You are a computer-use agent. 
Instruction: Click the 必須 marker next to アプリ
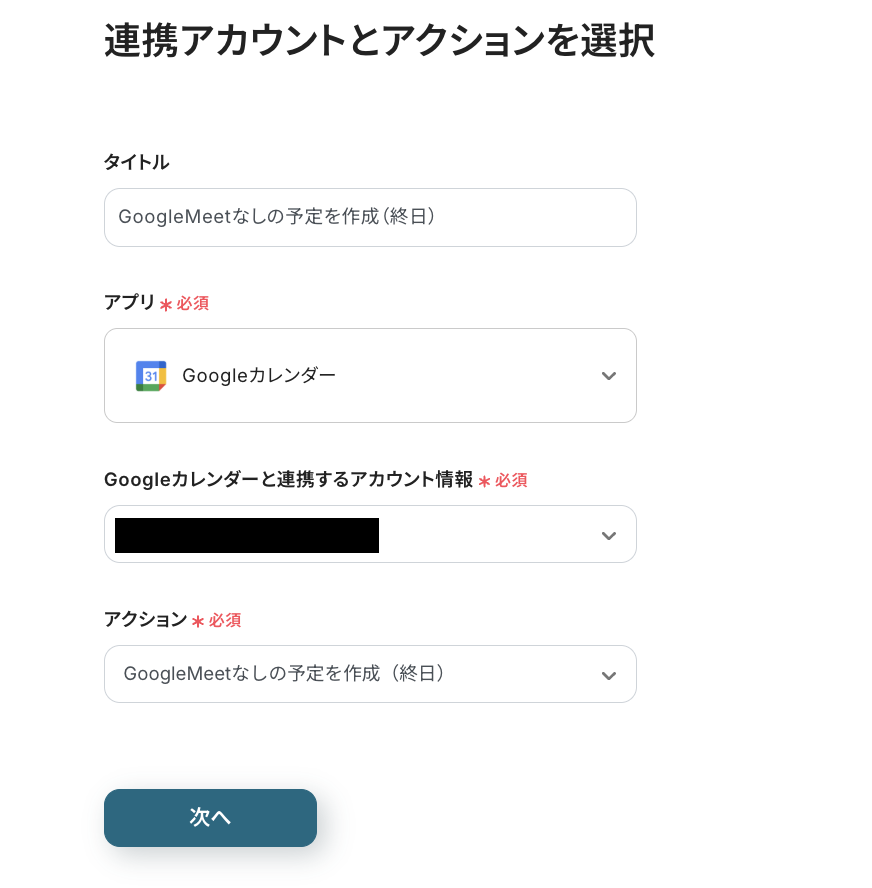193,303
